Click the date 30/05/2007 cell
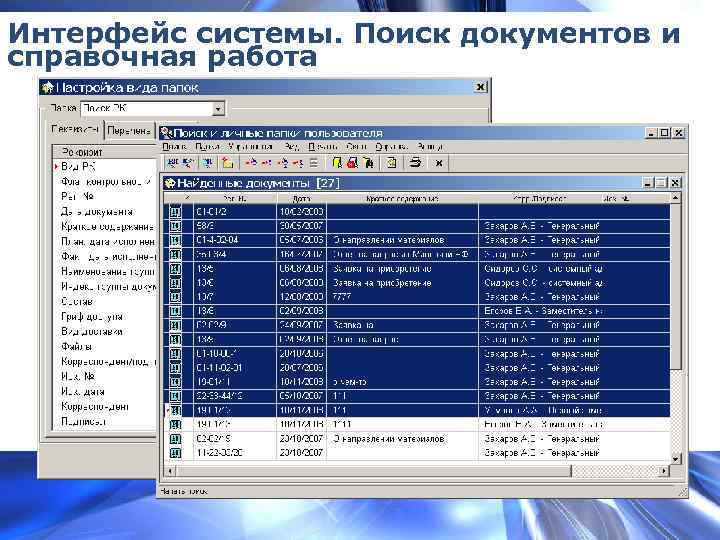Image resolution: width=720 pixels, height=540 pixels. coord(302,226)
